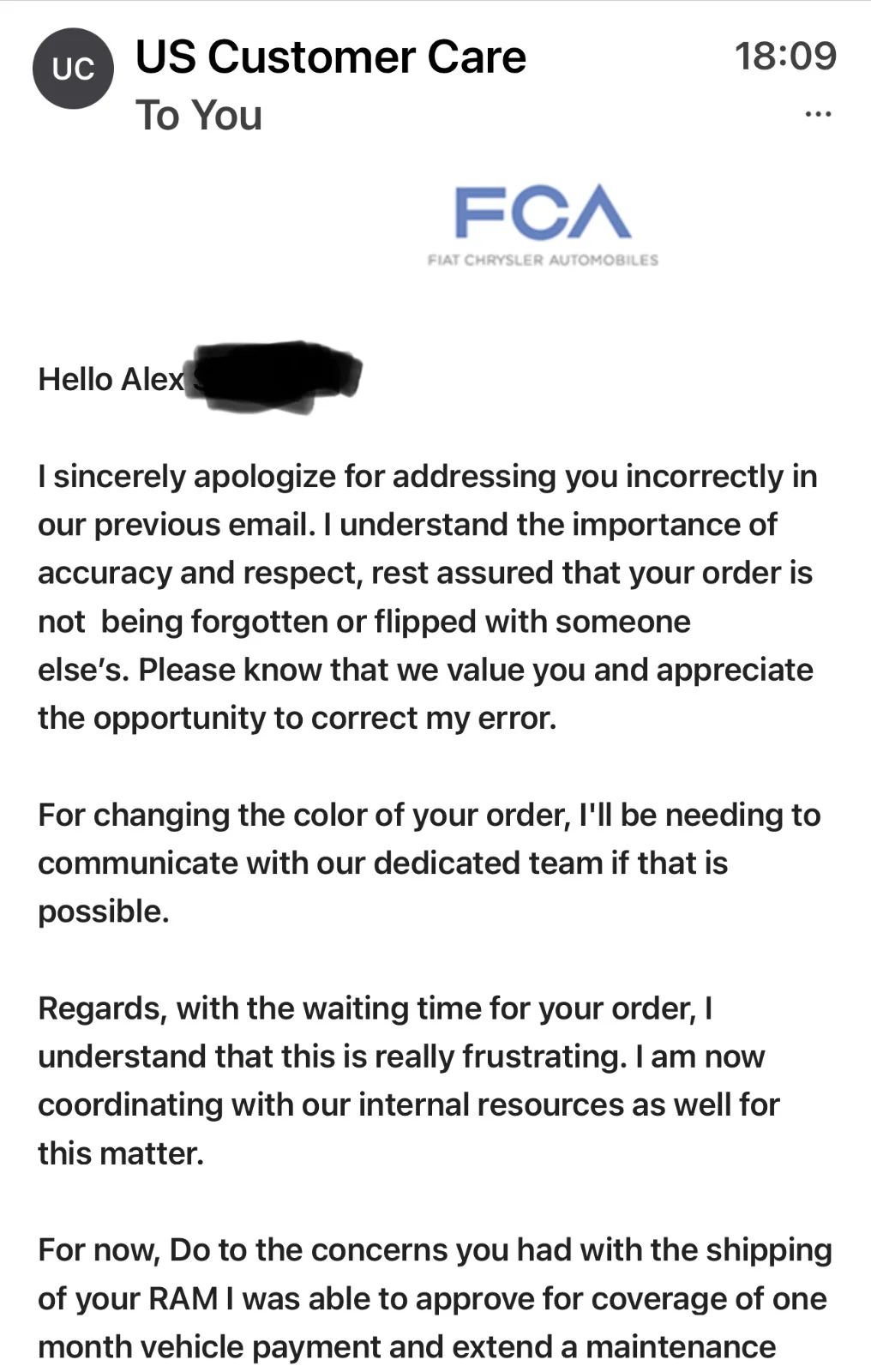The image size is (871, 1372).
Task: Tap the line 'the opportunity to correct my error.'
Action: (297, 718)
